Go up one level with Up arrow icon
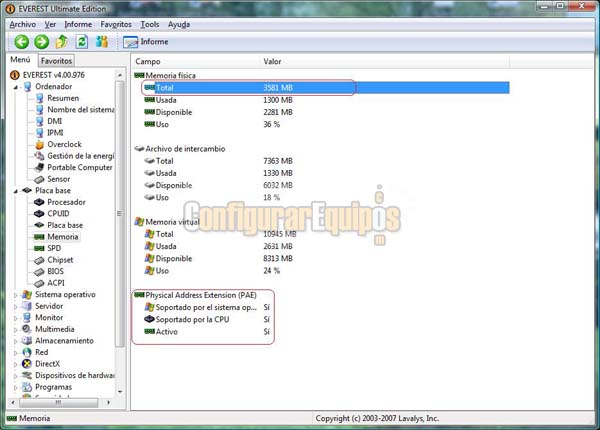The image size is (600, 430). [62, 42]
